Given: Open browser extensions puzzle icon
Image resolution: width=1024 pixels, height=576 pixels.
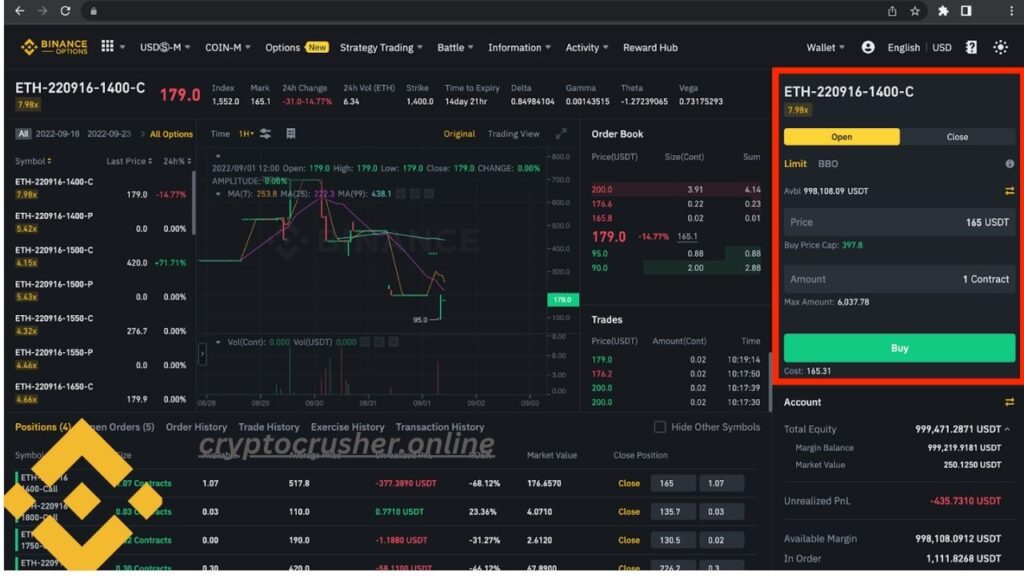Looking at the screenshot, I should click(943, 11).
